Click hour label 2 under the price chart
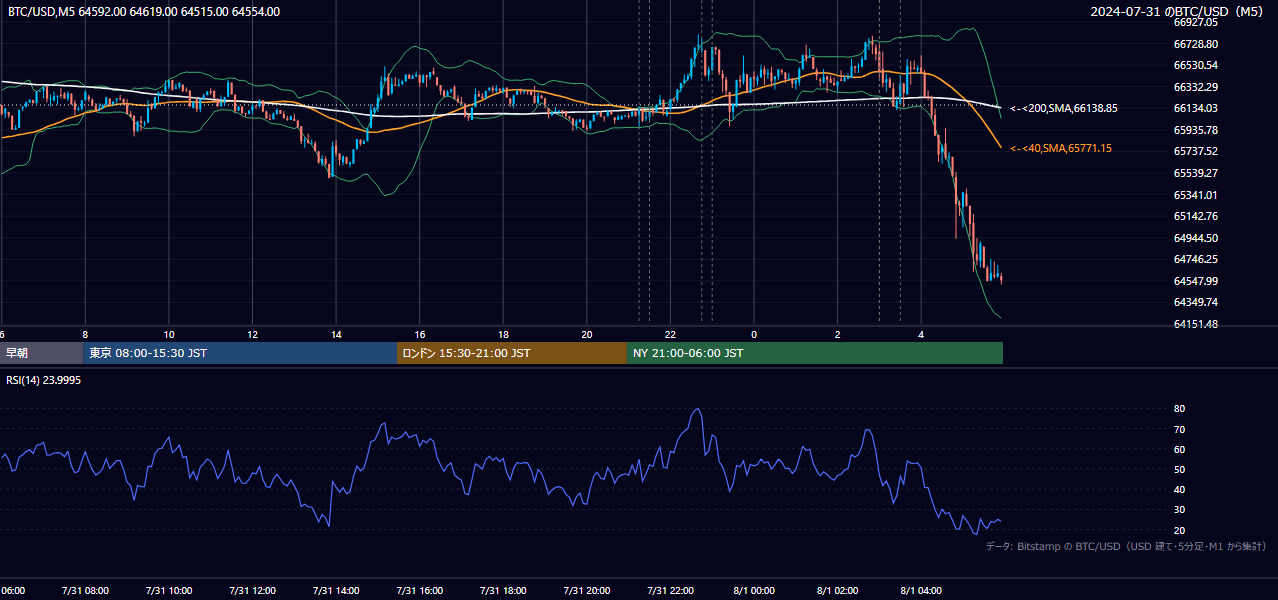Screen dimensions: 1278x600 pyautogui.click(x=838, y=334)
